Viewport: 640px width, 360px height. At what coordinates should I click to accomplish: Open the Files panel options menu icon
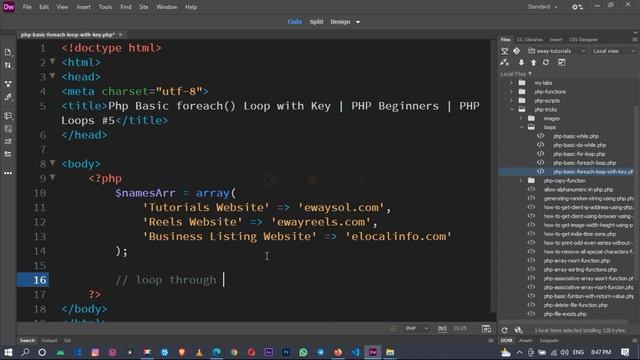click(634, 40)
